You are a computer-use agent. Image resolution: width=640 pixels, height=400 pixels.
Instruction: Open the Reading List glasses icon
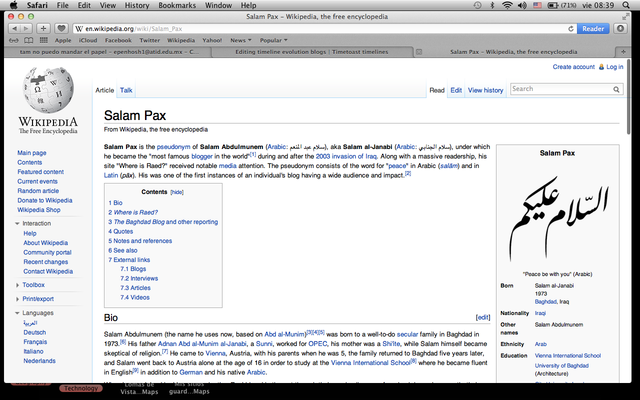coord(14,40)
